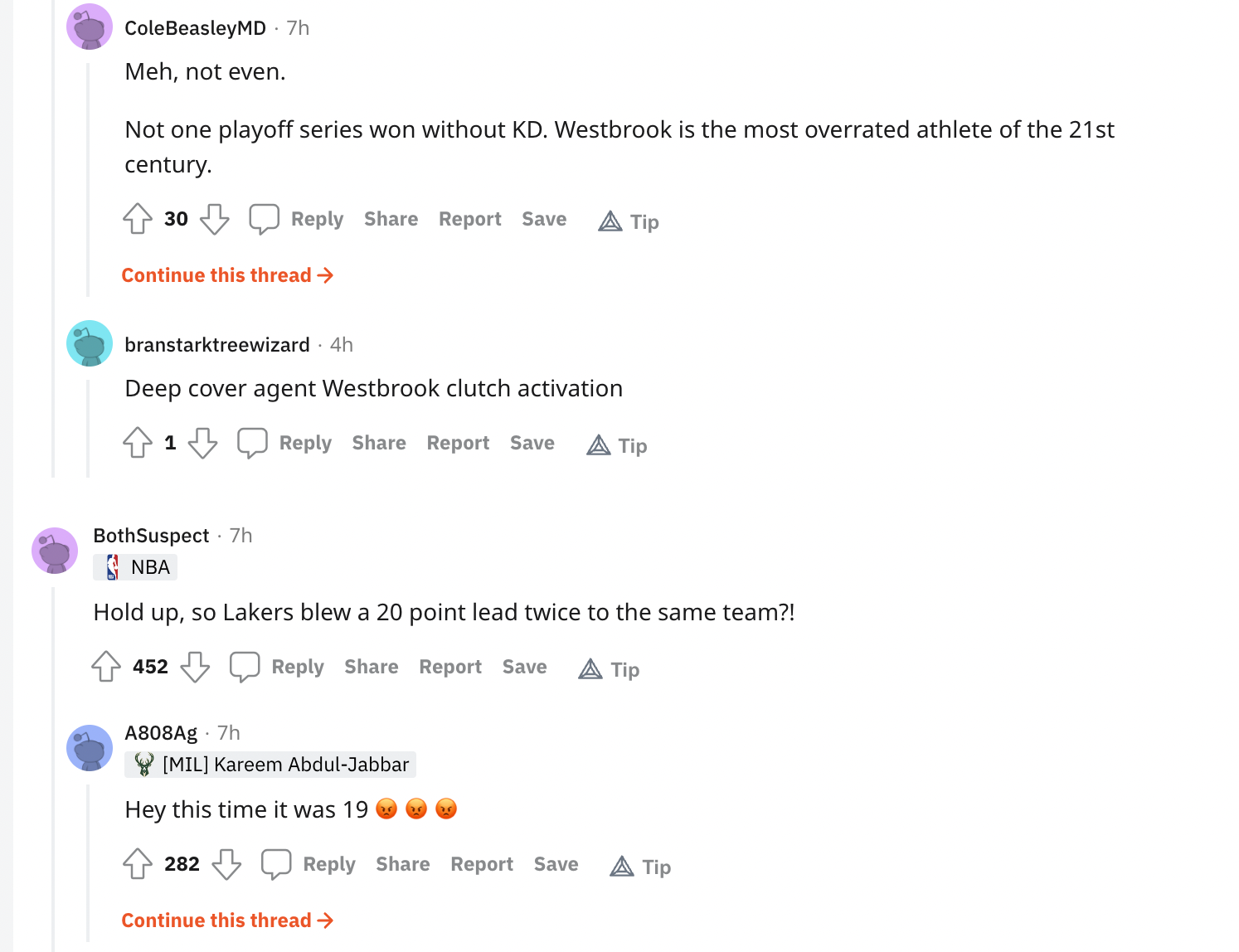The image size is (1239, 952).
Task: Upvote ColeBeasleyMD's comment
Action: [x=138, y=219]
